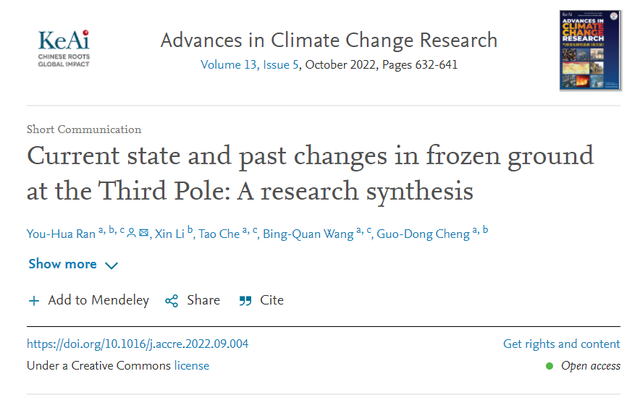Screen dimensions: 640x400
Task: Click the quotation marks Cite icon
Action: click(x=245, y=301)
